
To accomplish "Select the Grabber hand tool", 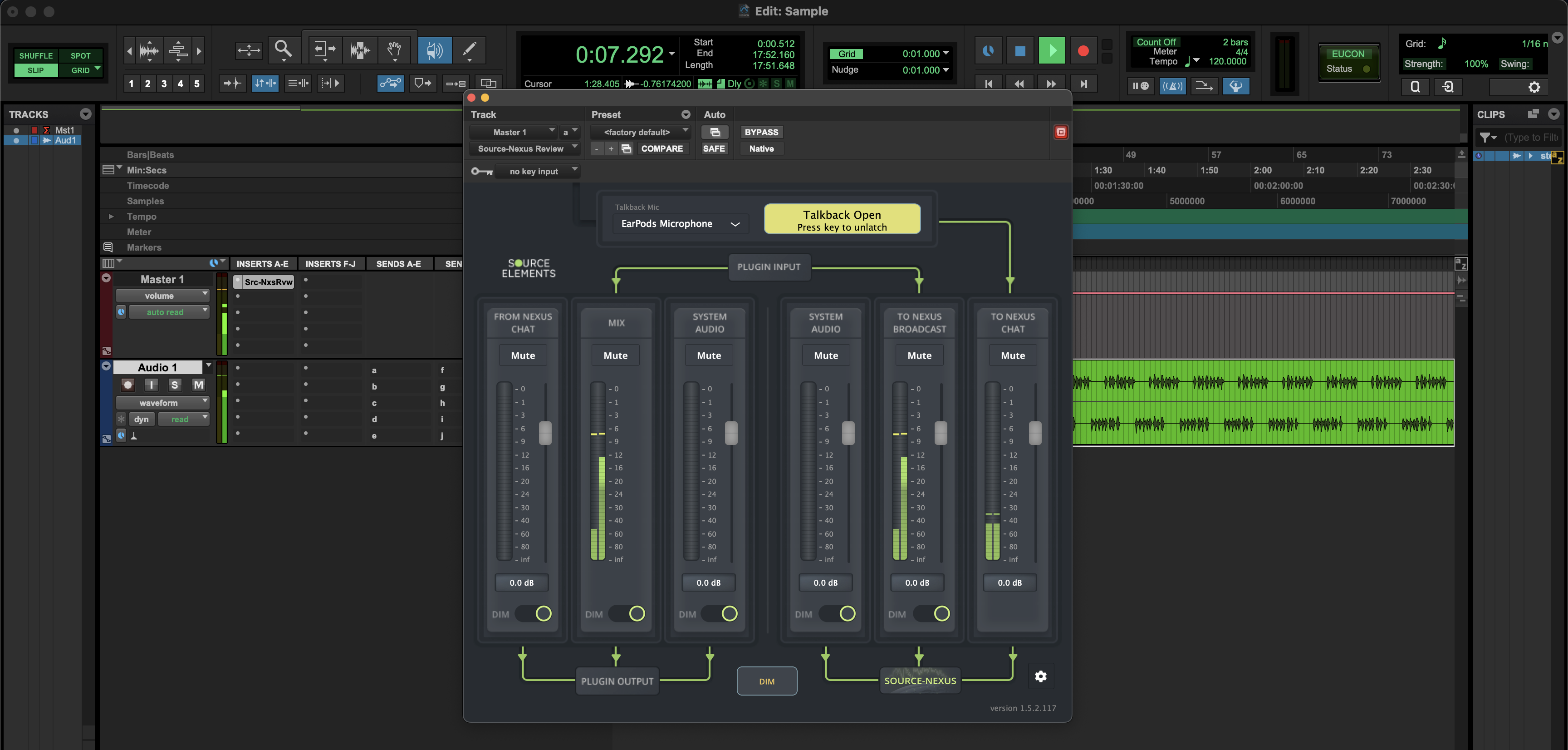I will (x=394, y=49).
